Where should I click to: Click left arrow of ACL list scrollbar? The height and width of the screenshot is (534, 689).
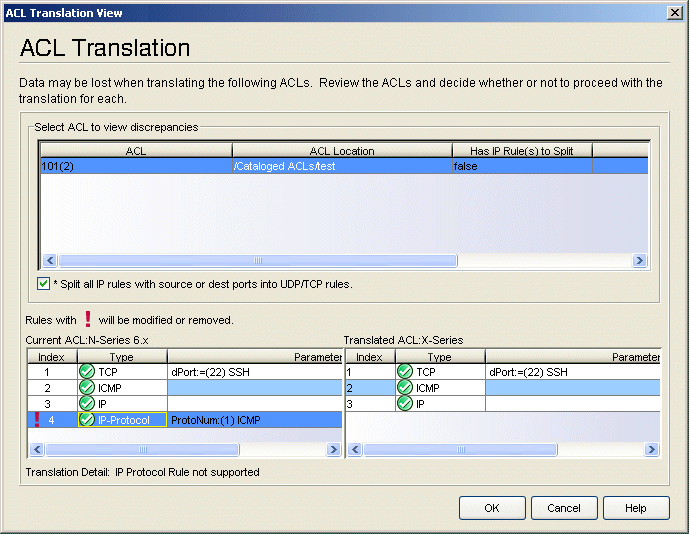[50, 260]
